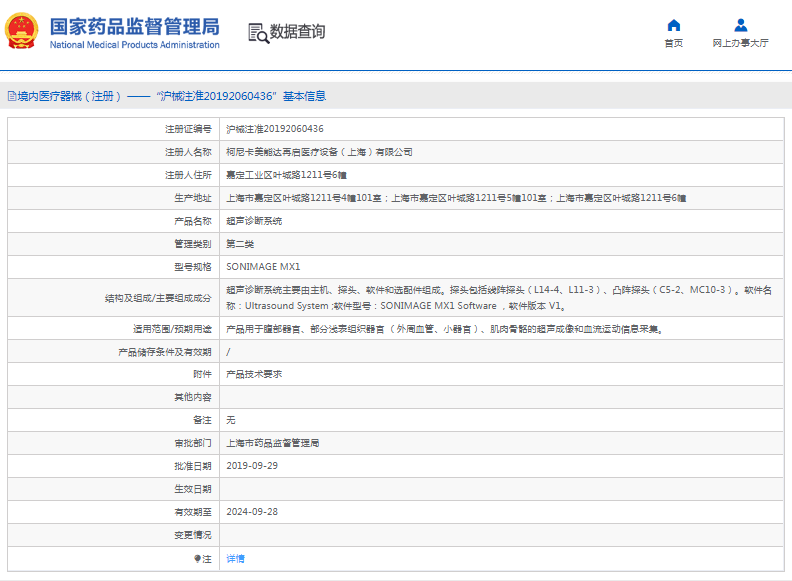Click the National Medical Products Administration text
Image resolution: width=792 pixels, height=581 pixels.
point(134,45)
